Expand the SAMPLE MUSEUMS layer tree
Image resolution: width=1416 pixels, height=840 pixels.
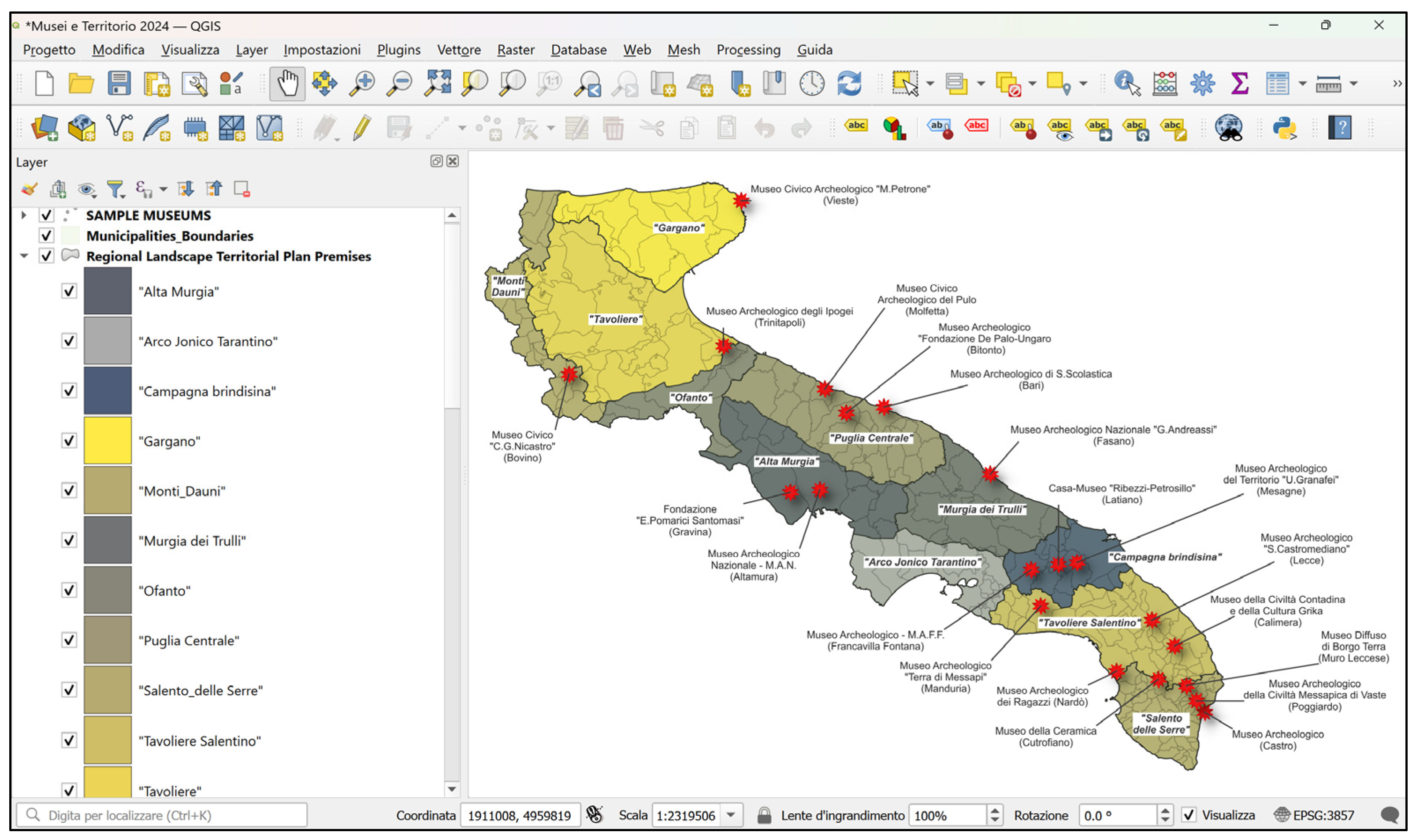click(24, 216)
